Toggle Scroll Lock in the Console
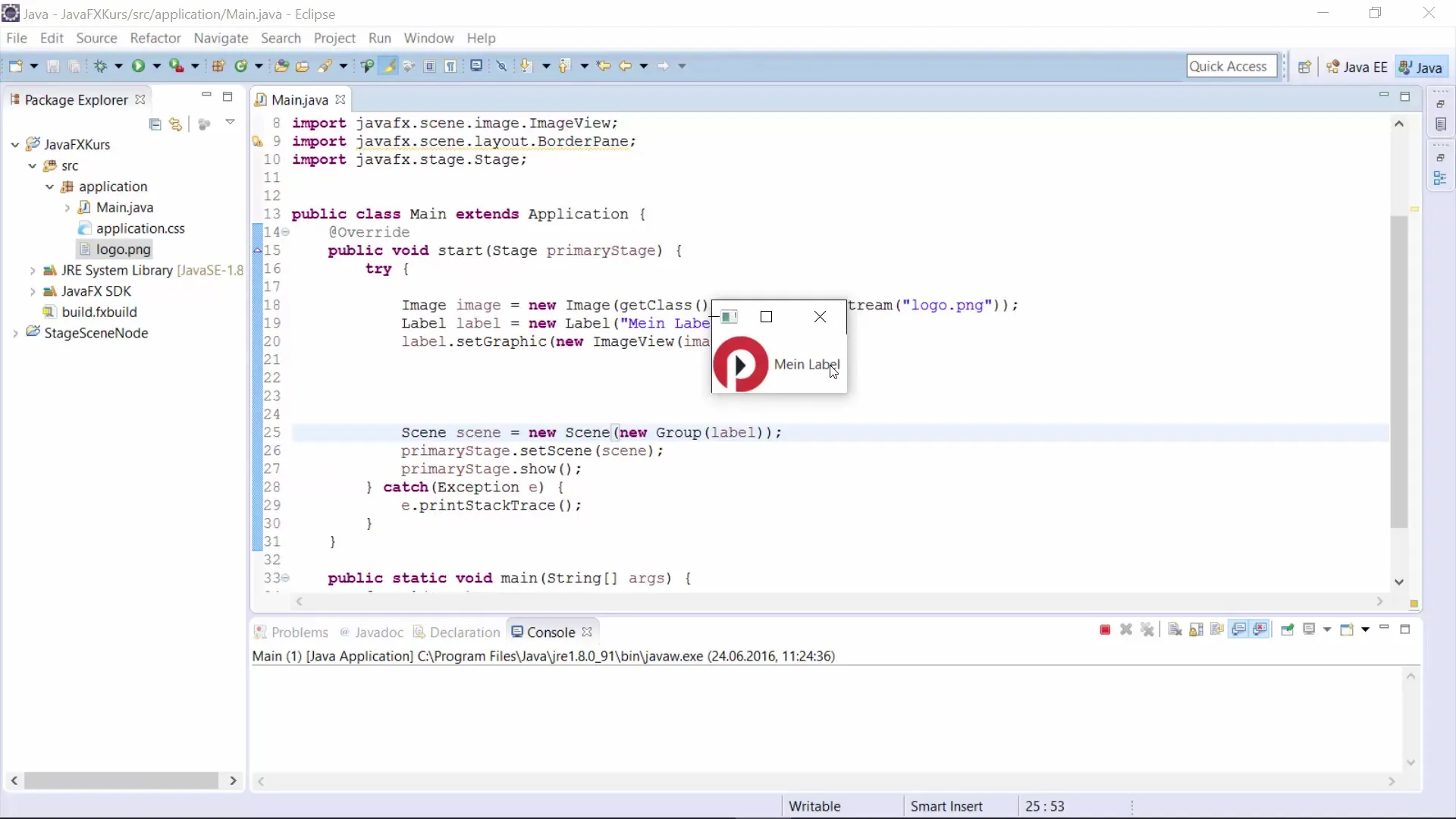The image size is (1456, 819). [1196, 629]
